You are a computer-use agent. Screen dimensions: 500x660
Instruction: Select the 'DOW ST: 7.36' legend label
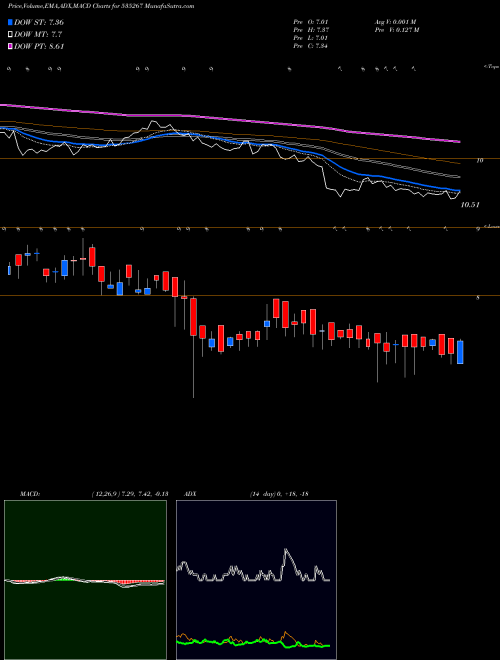pyautogui.click(x=39, y=22)
